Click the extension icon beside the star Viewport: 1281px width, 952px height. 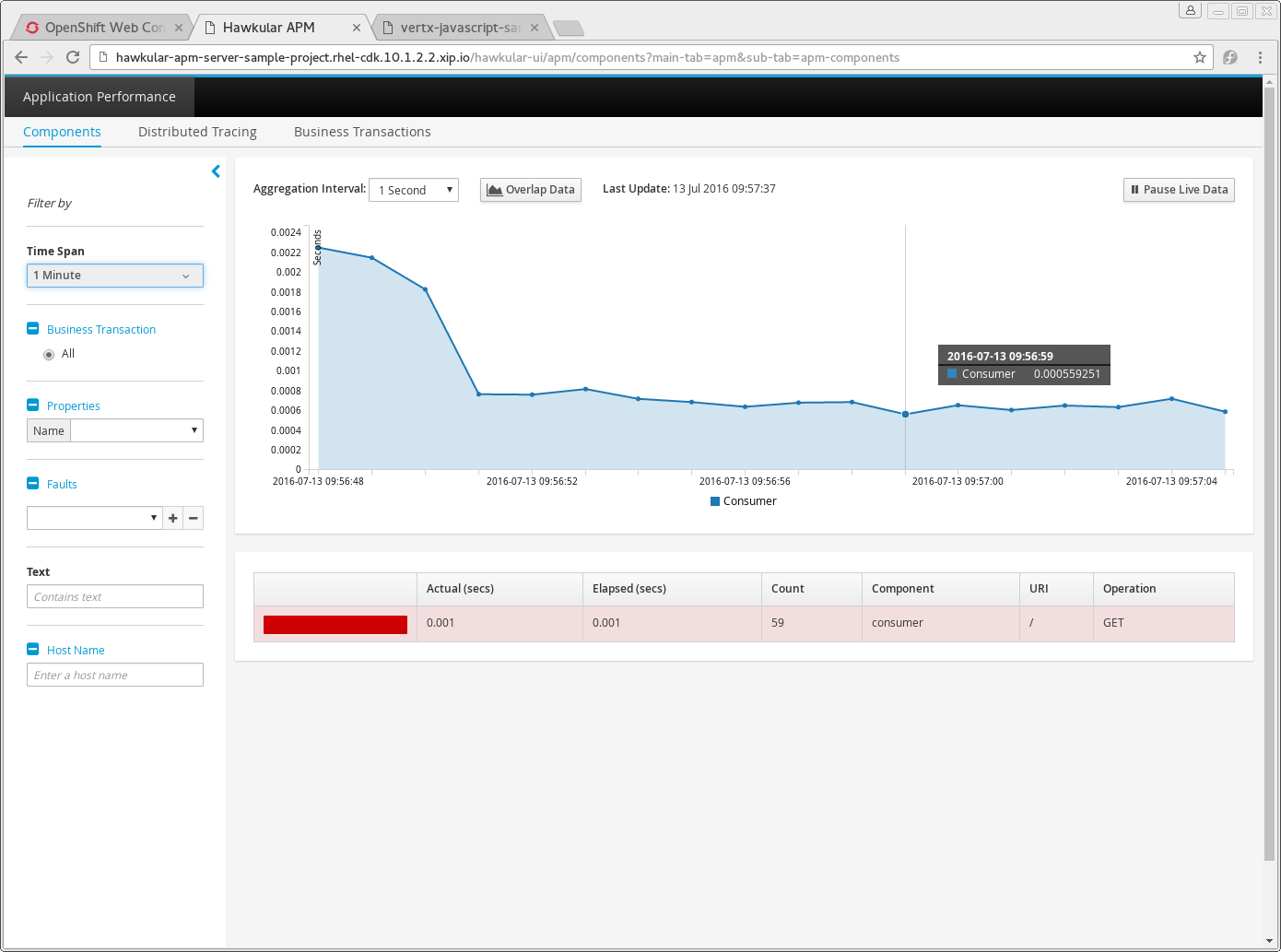(1230, 57)
